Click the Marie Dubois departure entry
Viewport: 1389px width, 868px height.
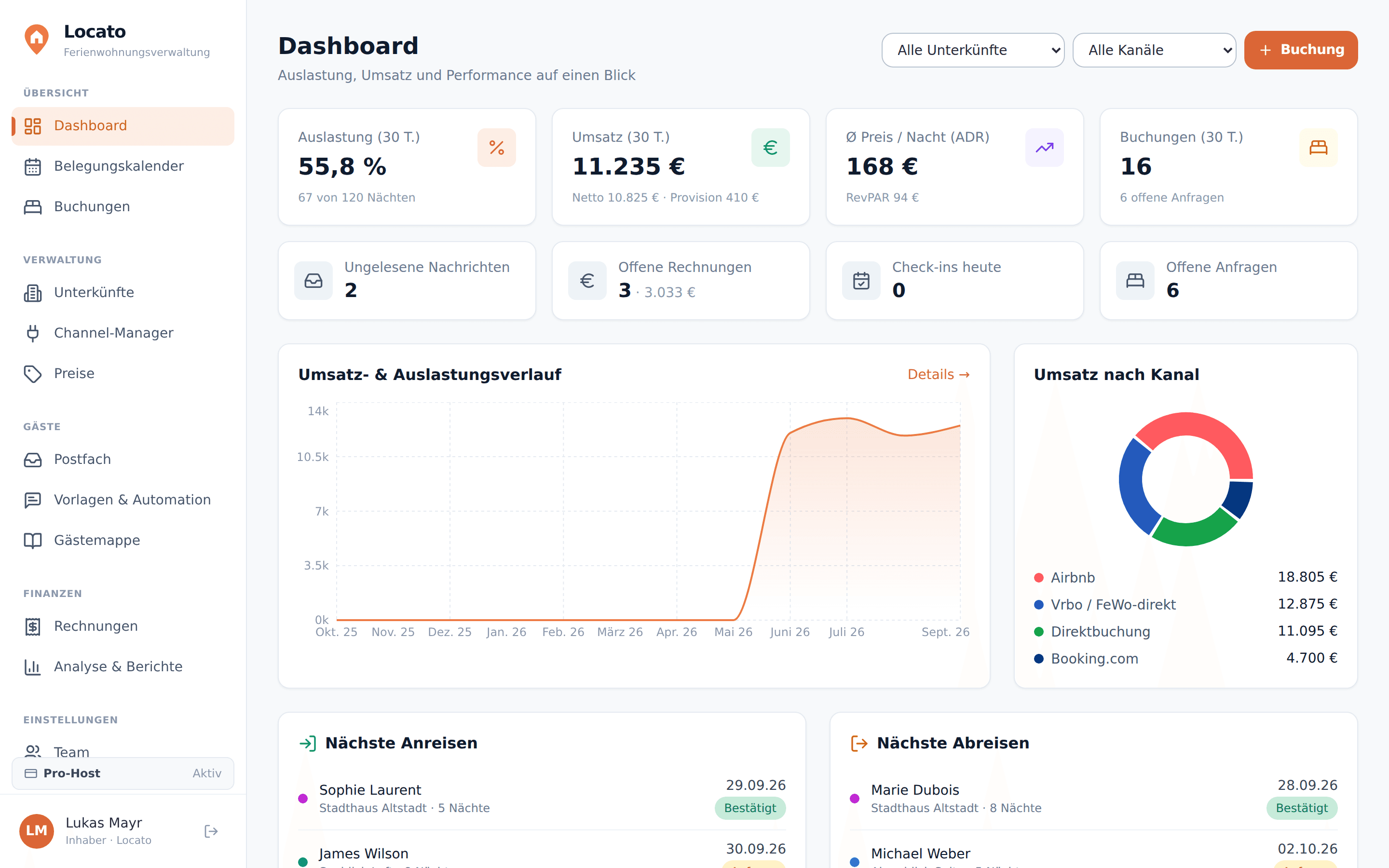pyautogui.click(x=1093, y=798)
